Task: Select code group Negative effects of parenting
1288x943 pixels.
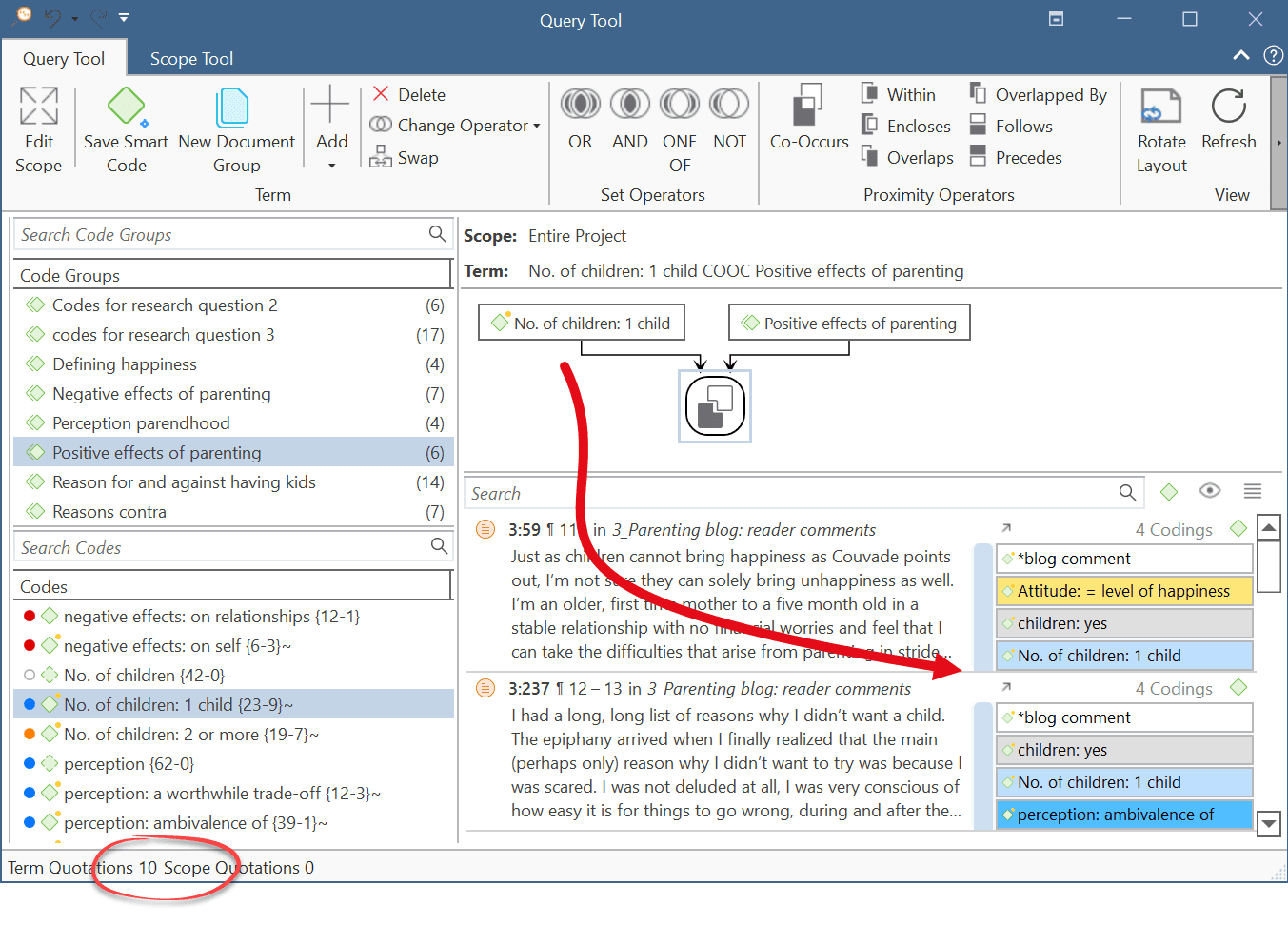Action: pos(233,393)
